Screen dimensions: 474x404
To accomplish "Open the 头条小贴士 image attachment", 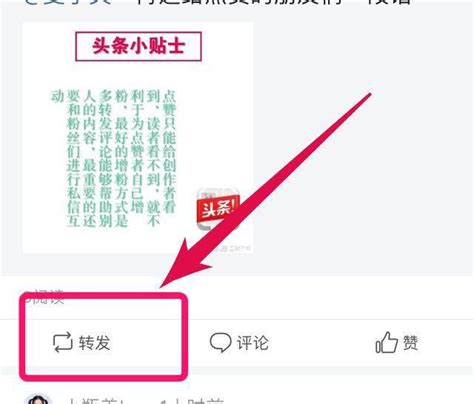I will tap(138, 138).
